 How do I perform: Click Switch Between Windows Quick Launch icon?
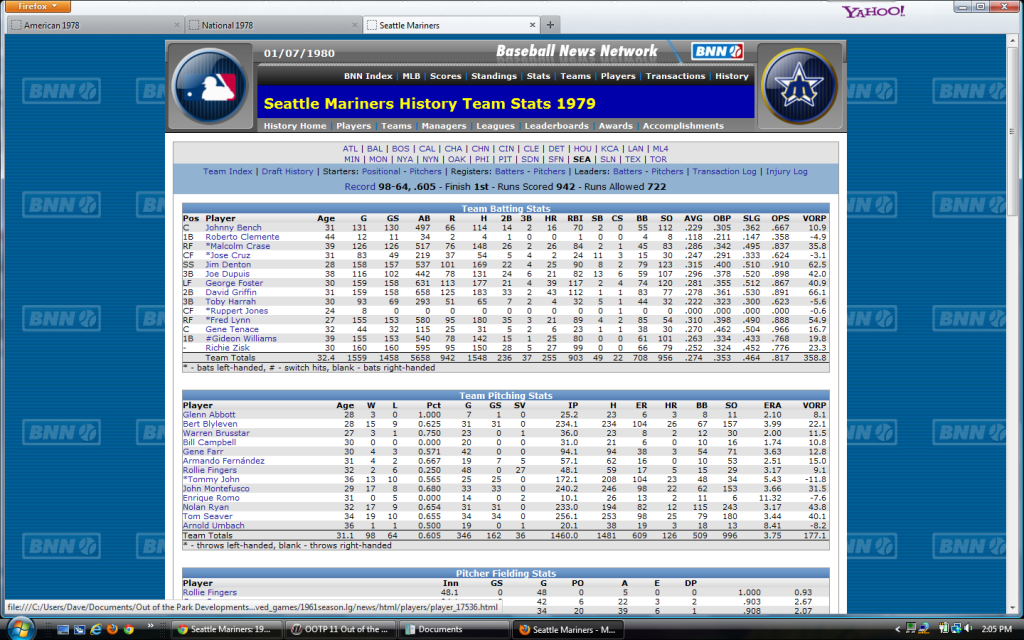(x=79, y=630)
